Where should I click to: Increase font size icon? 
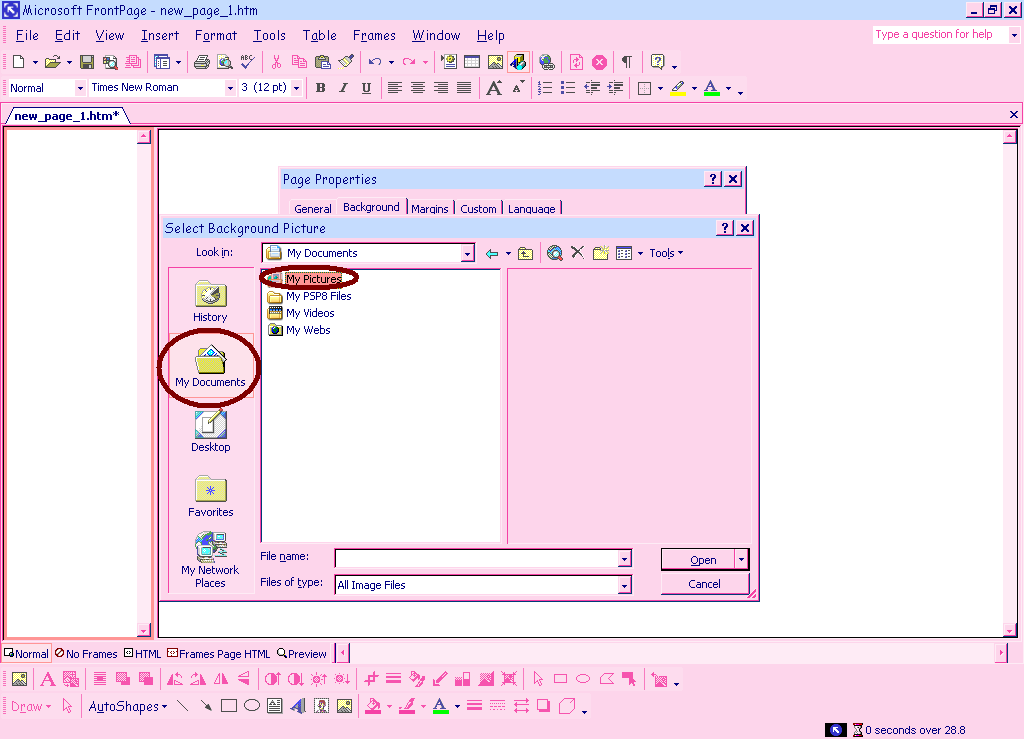point(494,87)
